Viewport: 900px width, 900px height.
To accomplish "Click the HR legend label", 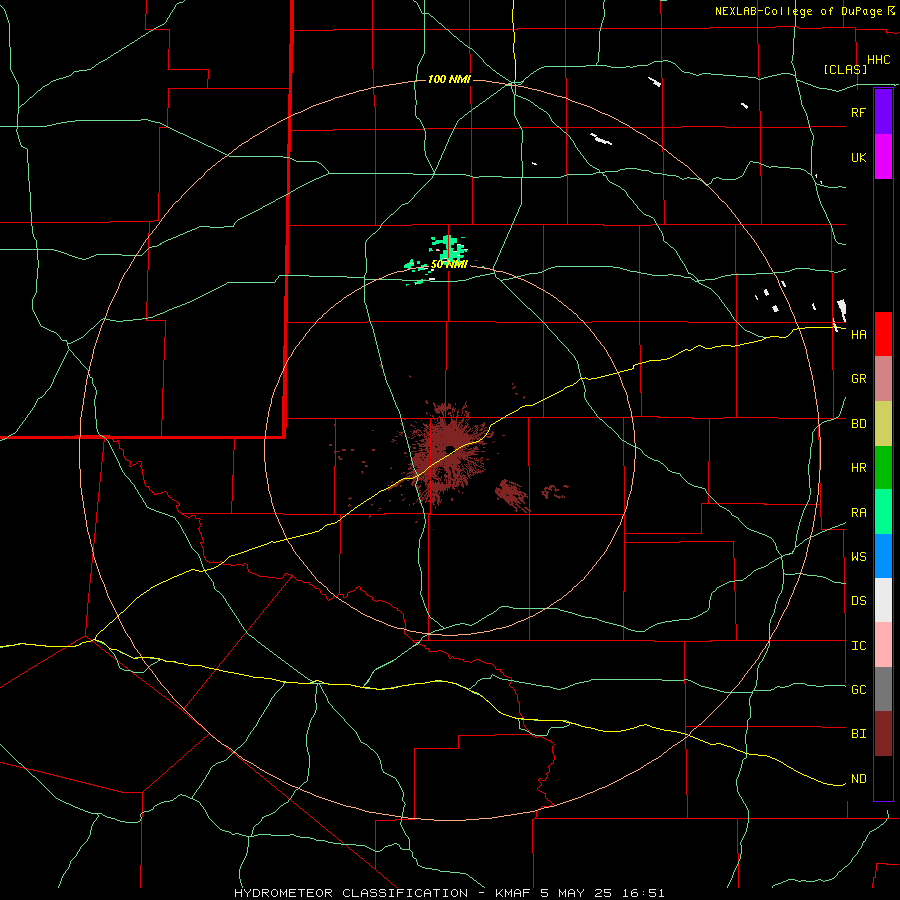I will pyautogui.click(x=858, y=468).
